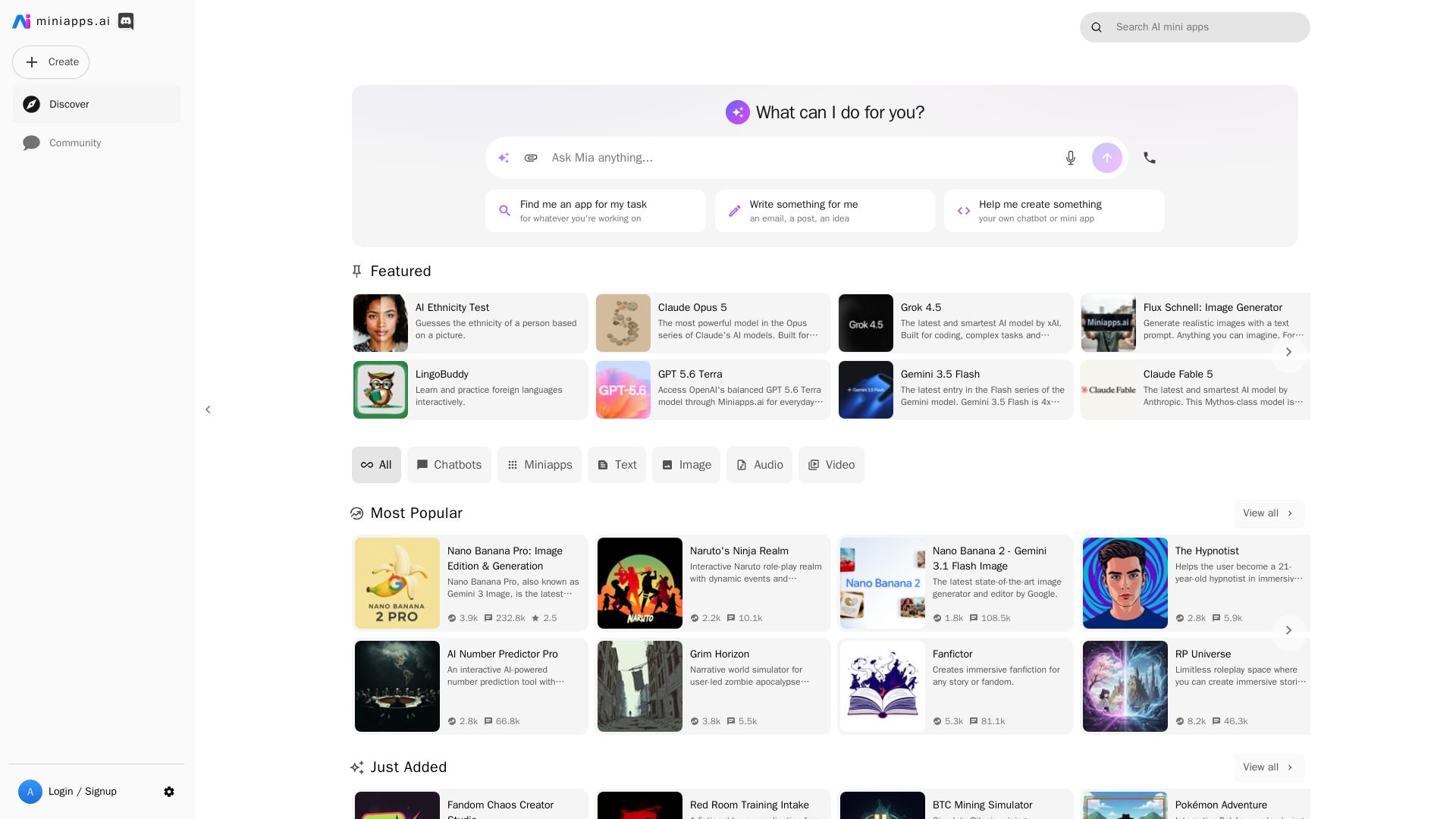The height and width of the screenshot is (819, 1456).
Task: Open the GPT 5.6 Terra icon
Action: pos(623,390)
